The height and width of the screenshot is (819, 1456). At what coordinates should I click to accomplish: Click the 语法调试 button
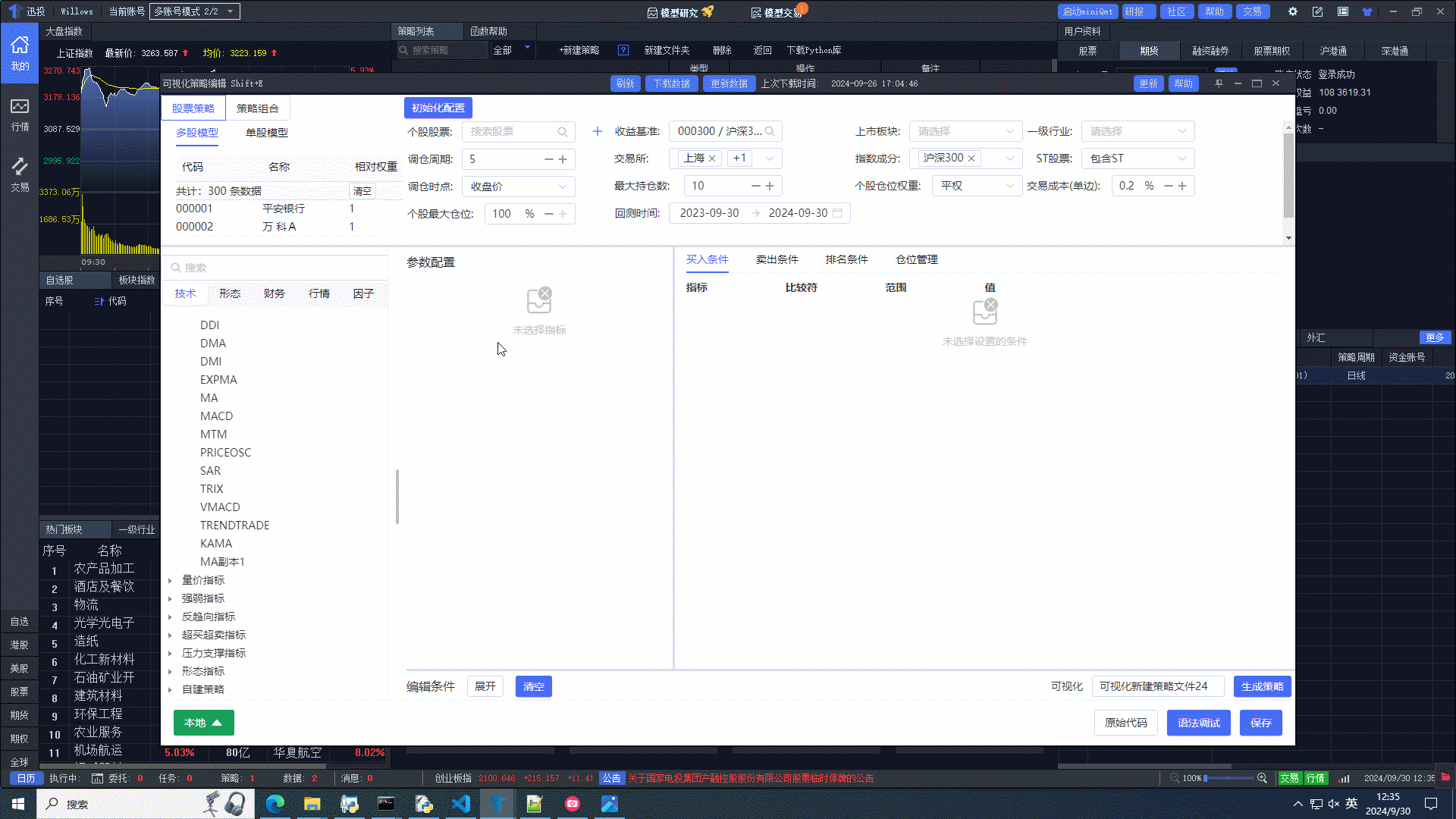(x=1198, y=723)
